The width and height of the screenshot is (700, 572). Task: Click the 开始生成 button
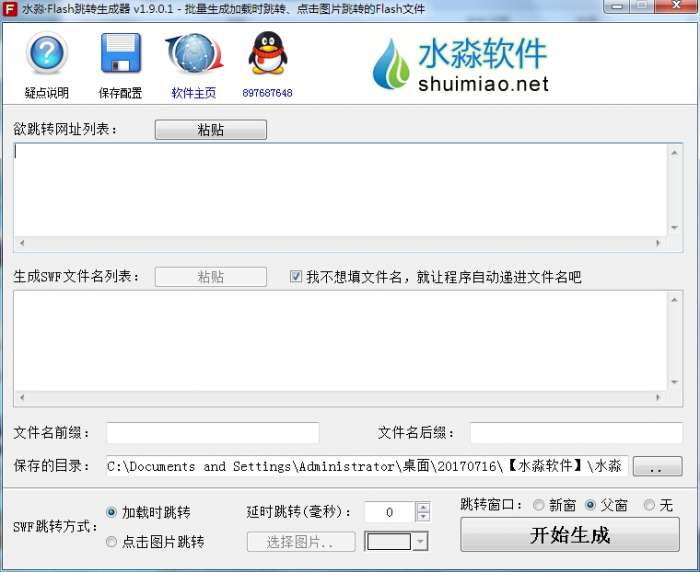click(x=570, y=534)
